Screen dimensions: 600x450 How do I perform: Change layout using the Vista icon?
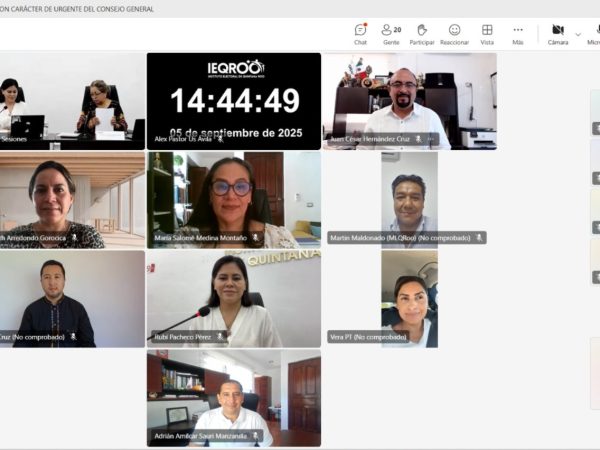[x=487, y=34]
